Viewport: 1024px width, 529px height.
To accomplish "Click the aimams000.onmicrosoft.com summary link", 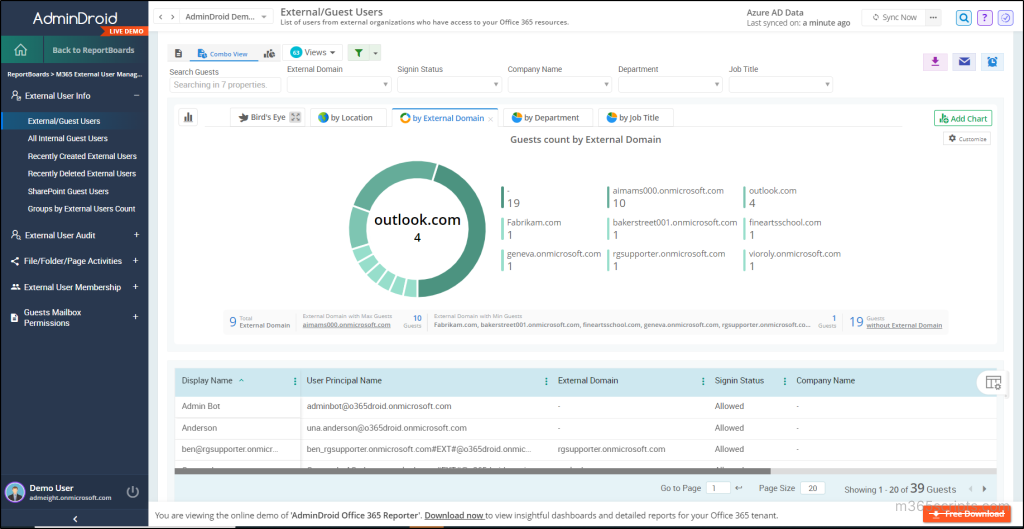I will point(347,325).
